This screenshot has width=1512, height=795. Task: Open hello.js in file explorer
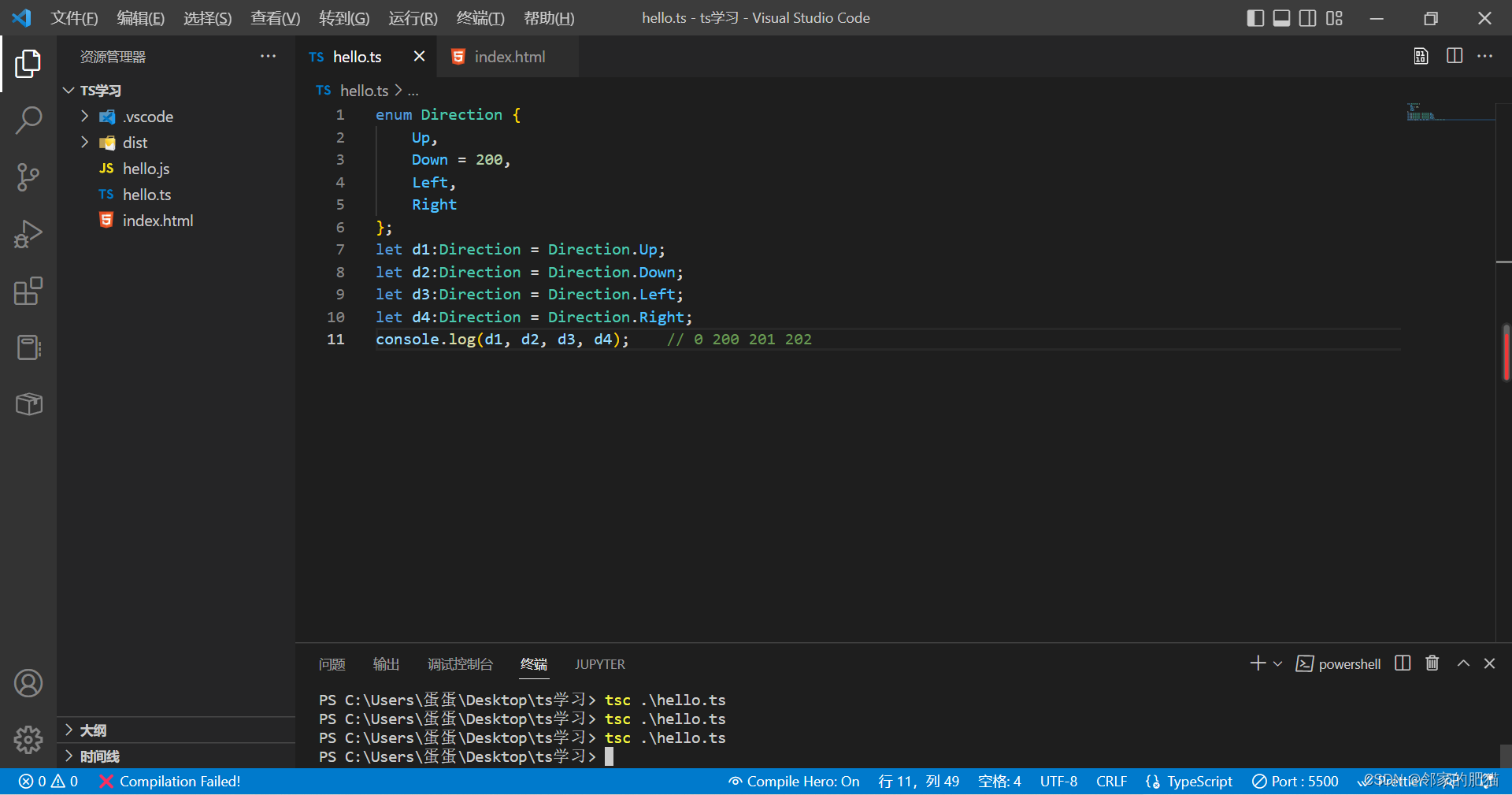coord(177,169)
